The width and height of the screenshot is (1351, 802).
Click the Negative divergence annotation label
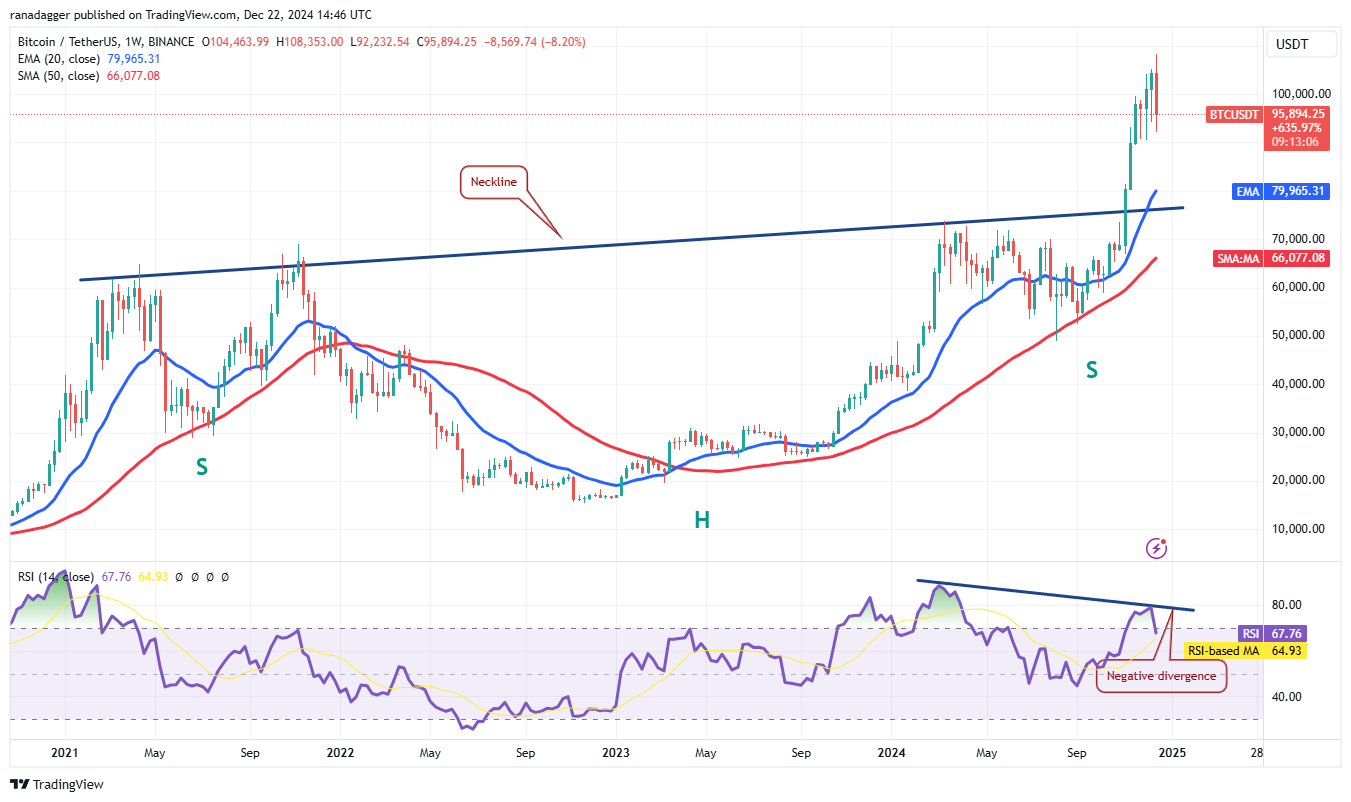coord(1160,676)
